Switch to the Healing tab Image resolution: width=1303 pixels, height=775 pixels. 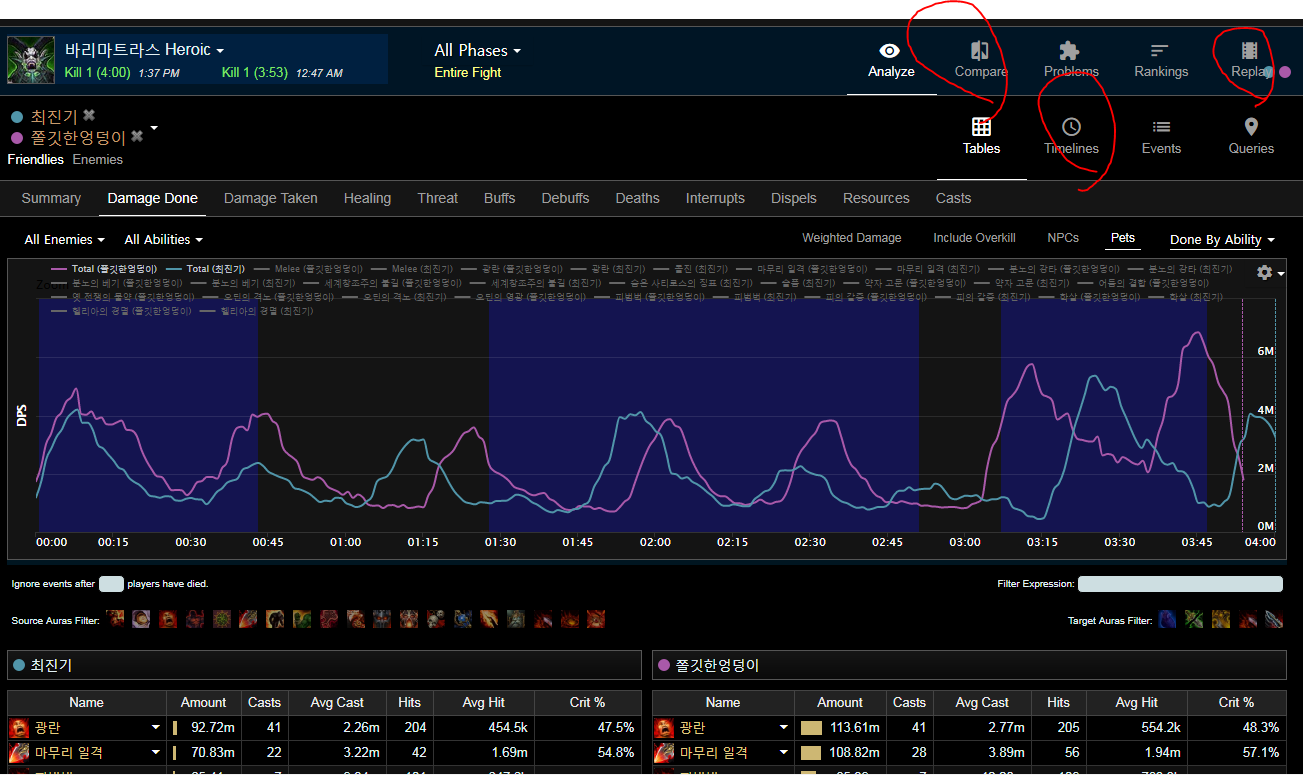pyautogui.click(x=367, y=198)
